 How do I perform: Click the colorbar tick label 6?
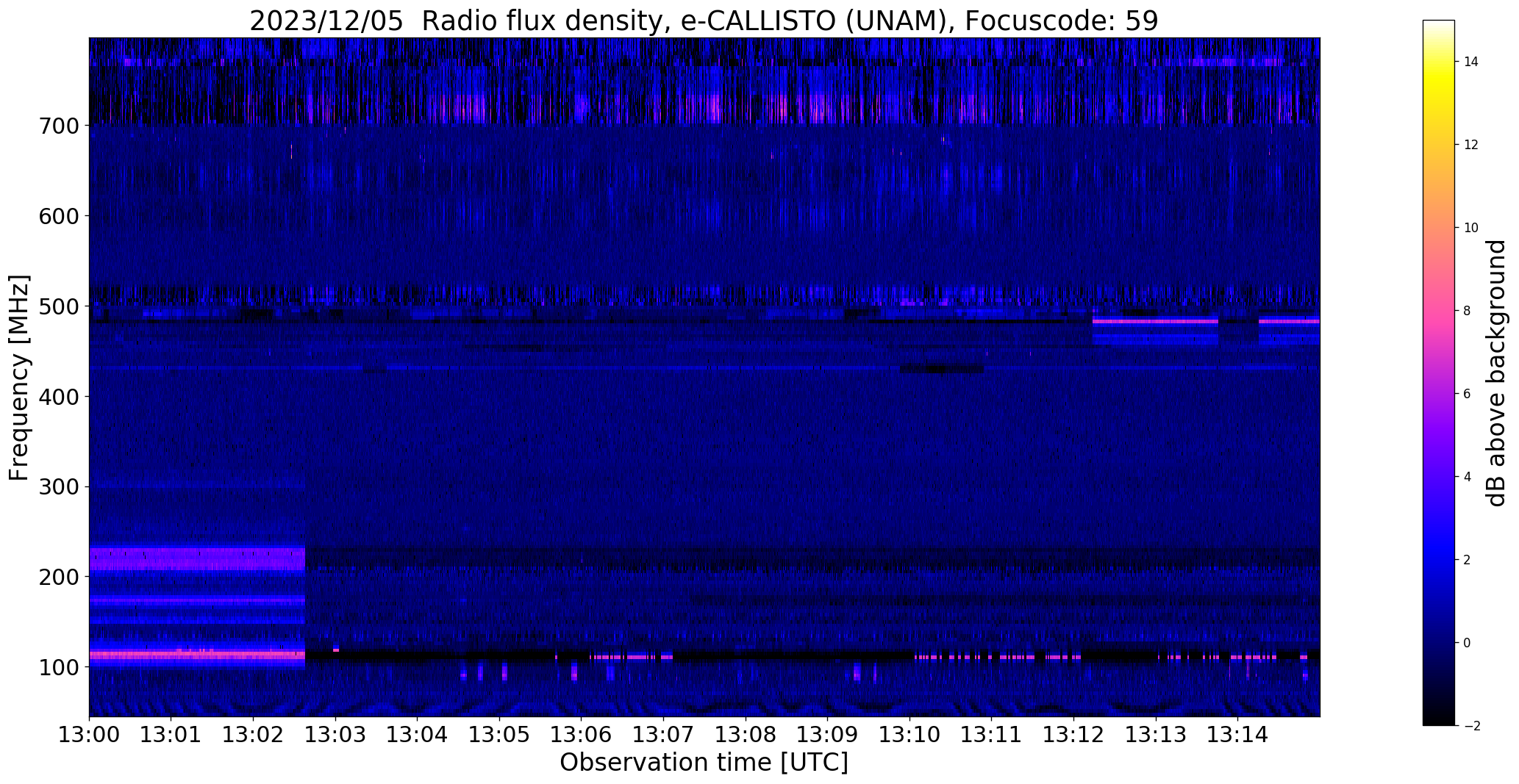(x=1468, y=394)
